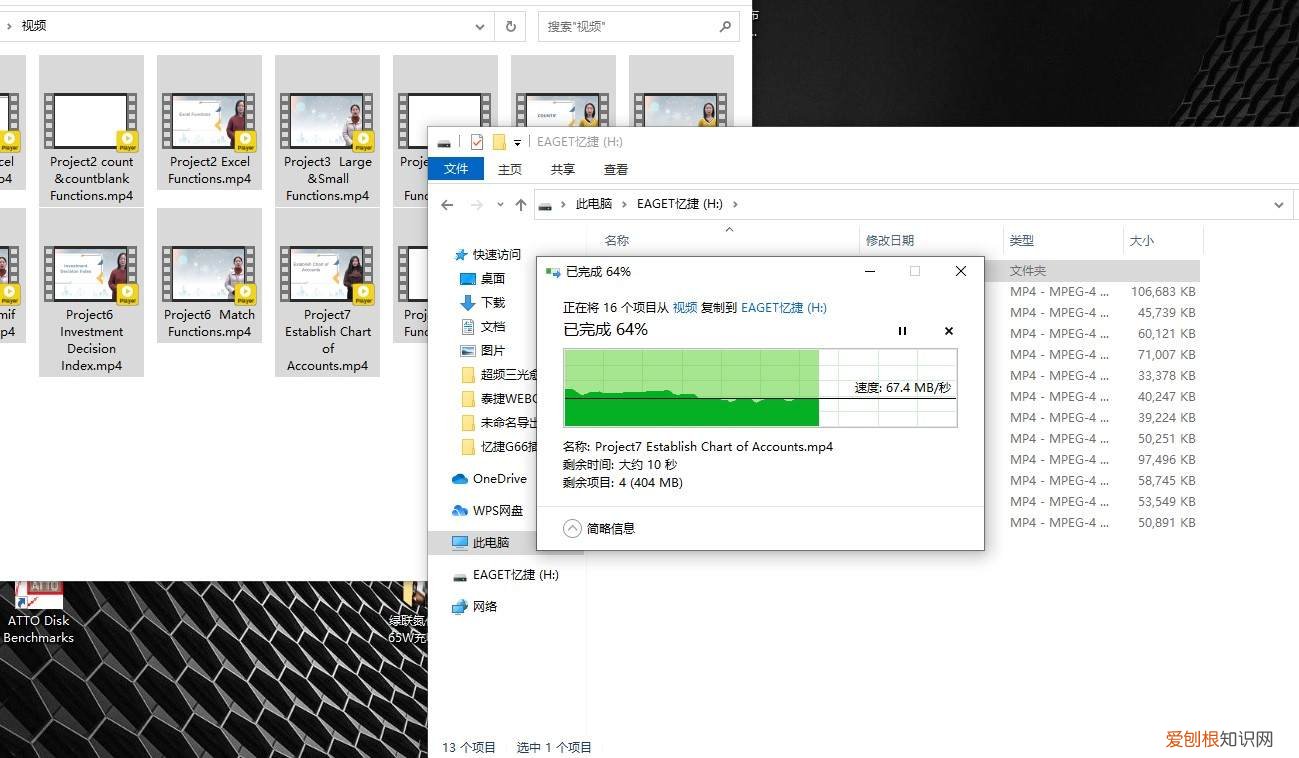
Task: Click the back navigation arrow
Action: (x=447, y=204)
